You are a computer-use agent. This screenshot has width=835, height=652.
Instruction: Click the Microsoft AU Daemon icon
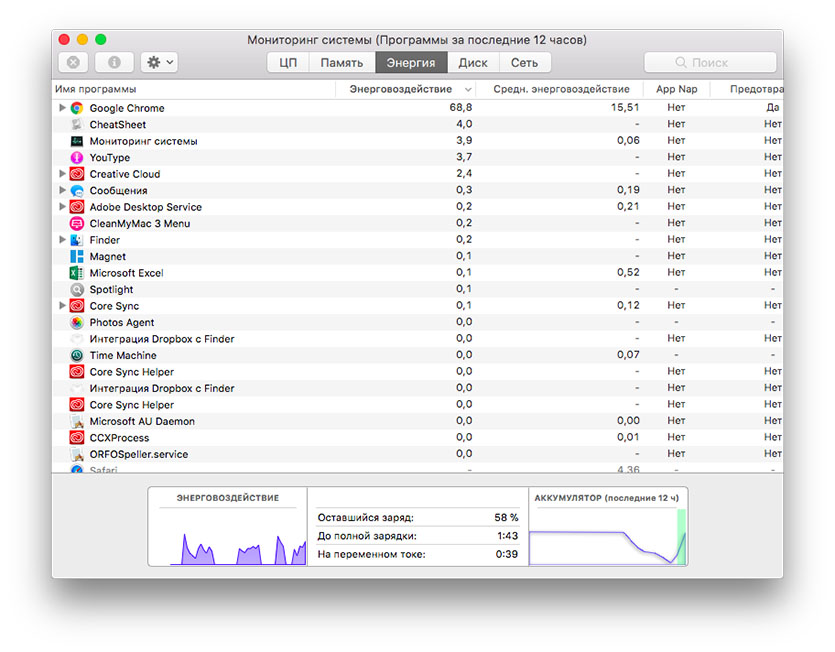pyautogui.click(x=77, y=421)
